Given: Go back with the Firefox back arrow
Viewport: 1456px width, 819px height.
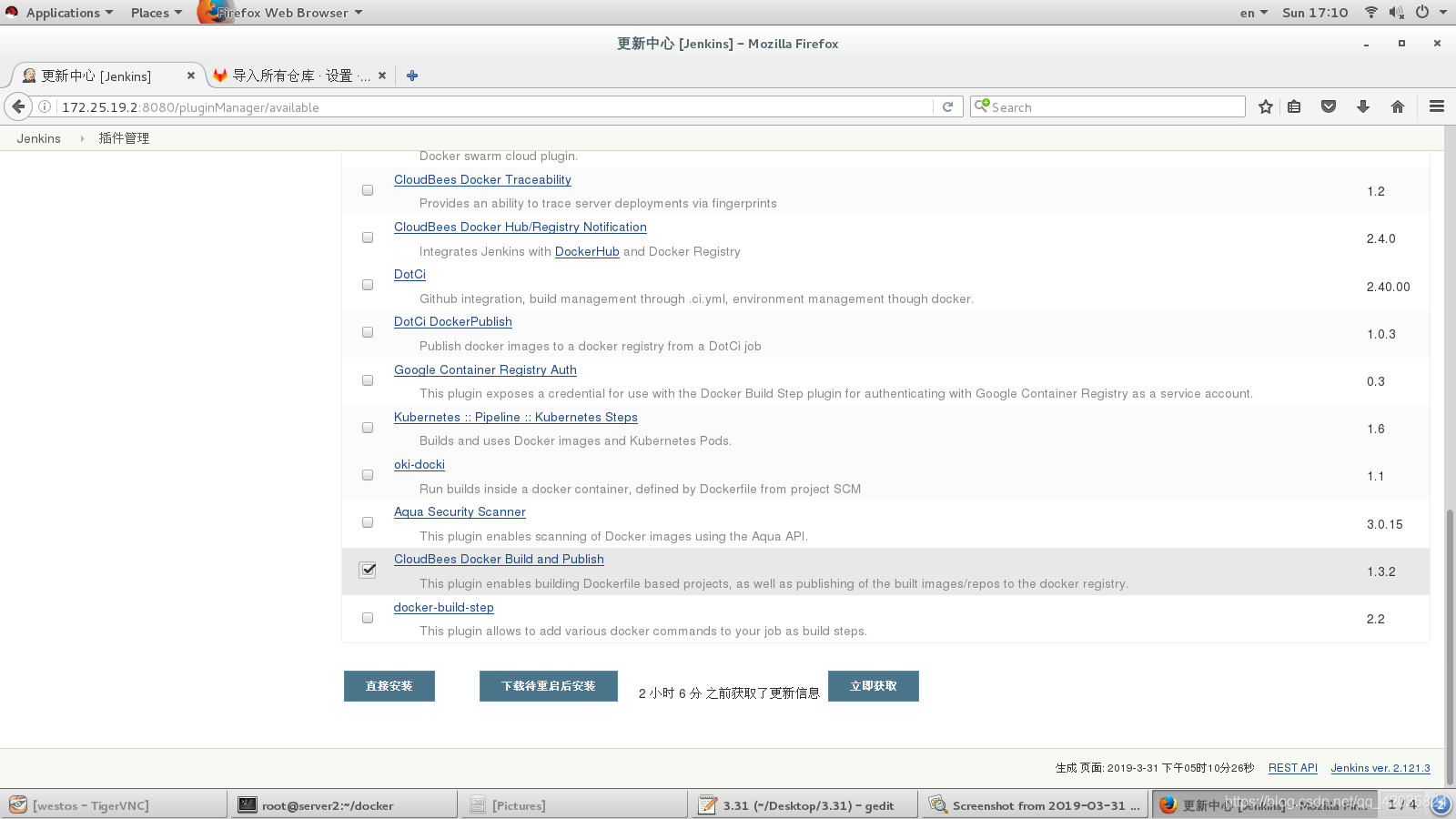Looking at the screenshot, I should [18, 106].
